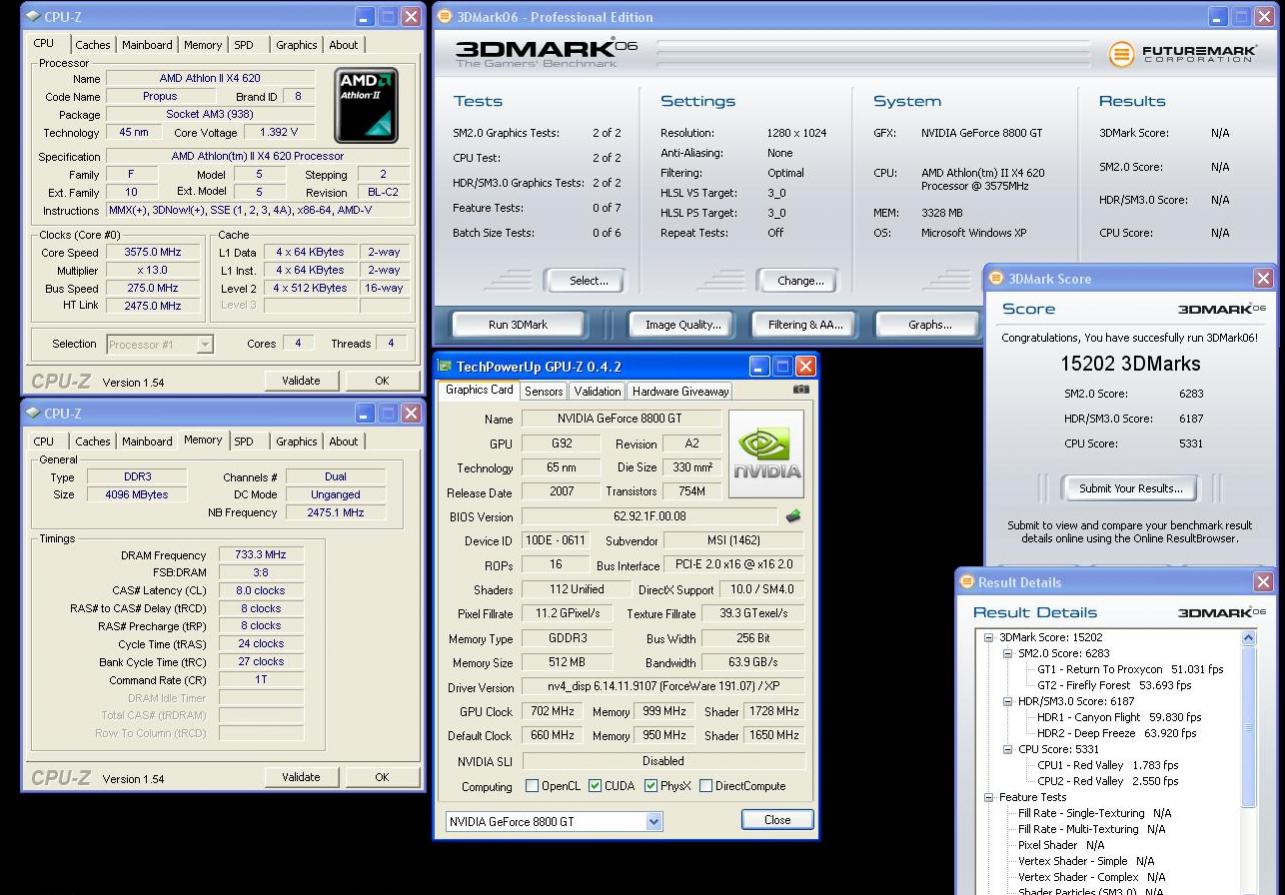Click the Core Speed 3575.0 MHz field
Screen dimensions: 1285x895
(x=153, y=252)
